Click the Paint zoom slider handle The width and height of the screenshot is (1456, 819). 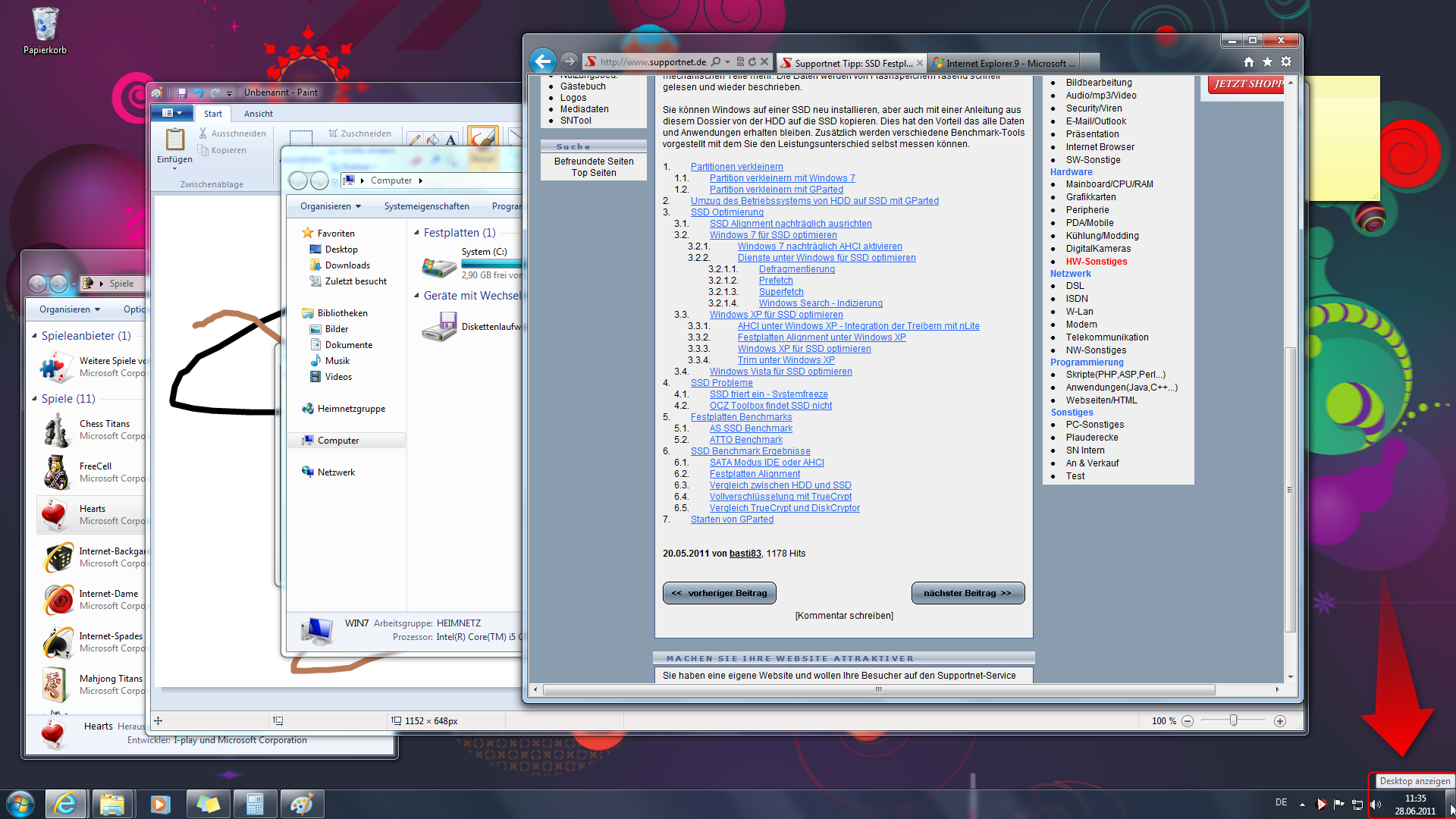(1233, 720)
